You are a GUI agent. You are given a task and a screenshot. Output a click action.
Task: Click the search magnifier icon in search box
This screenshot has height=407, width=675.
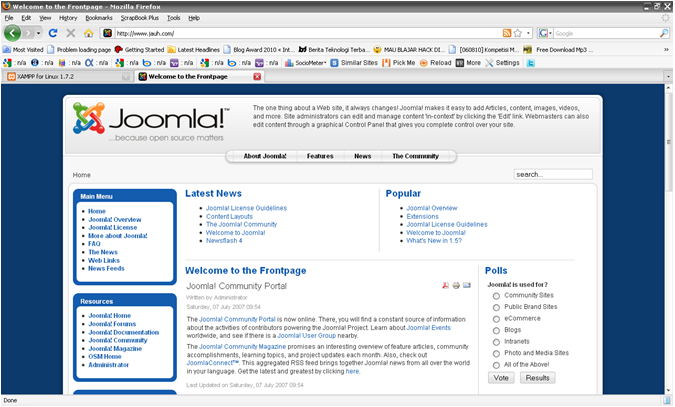pyautogui.click(x=664, y=33)
